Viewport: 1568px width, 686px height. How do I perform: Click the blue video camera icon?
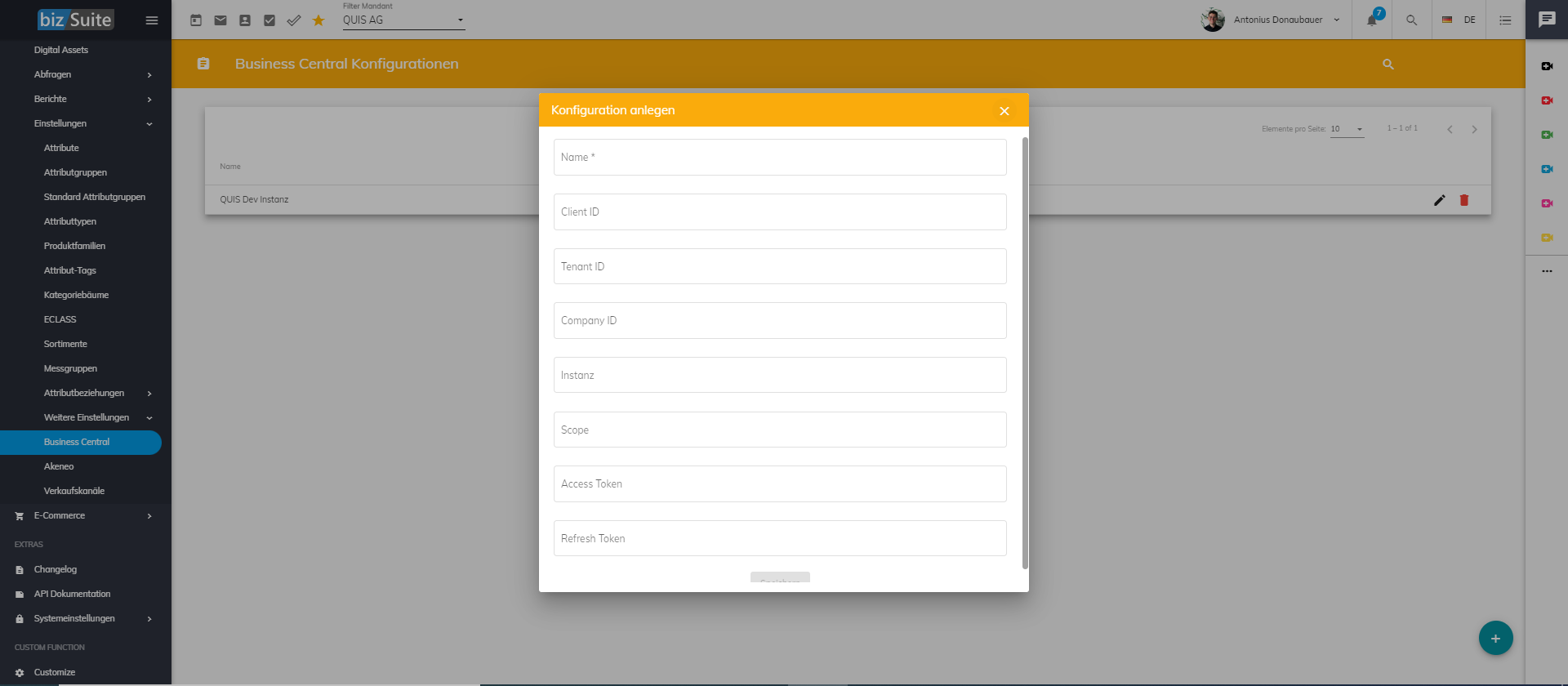pos(1547,169)
